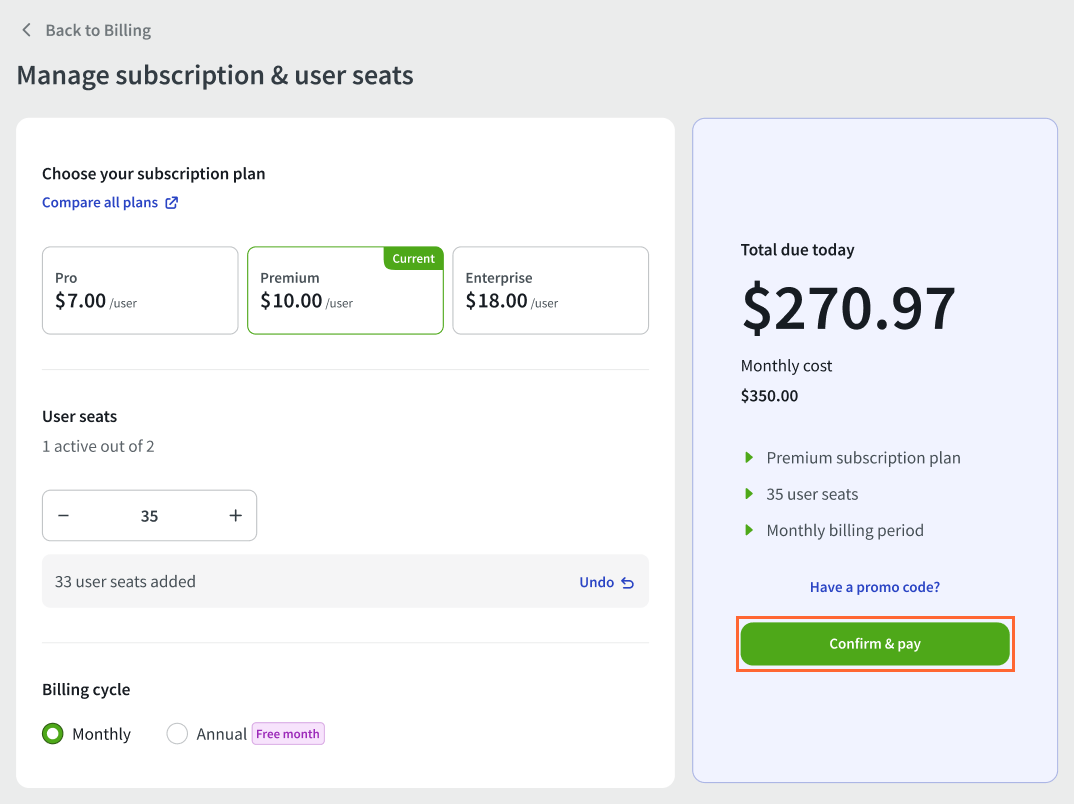This screenshot has height=804, width=1074.
Task: Click the external-link icon beside Compare all plans
Action: (172, 202)
